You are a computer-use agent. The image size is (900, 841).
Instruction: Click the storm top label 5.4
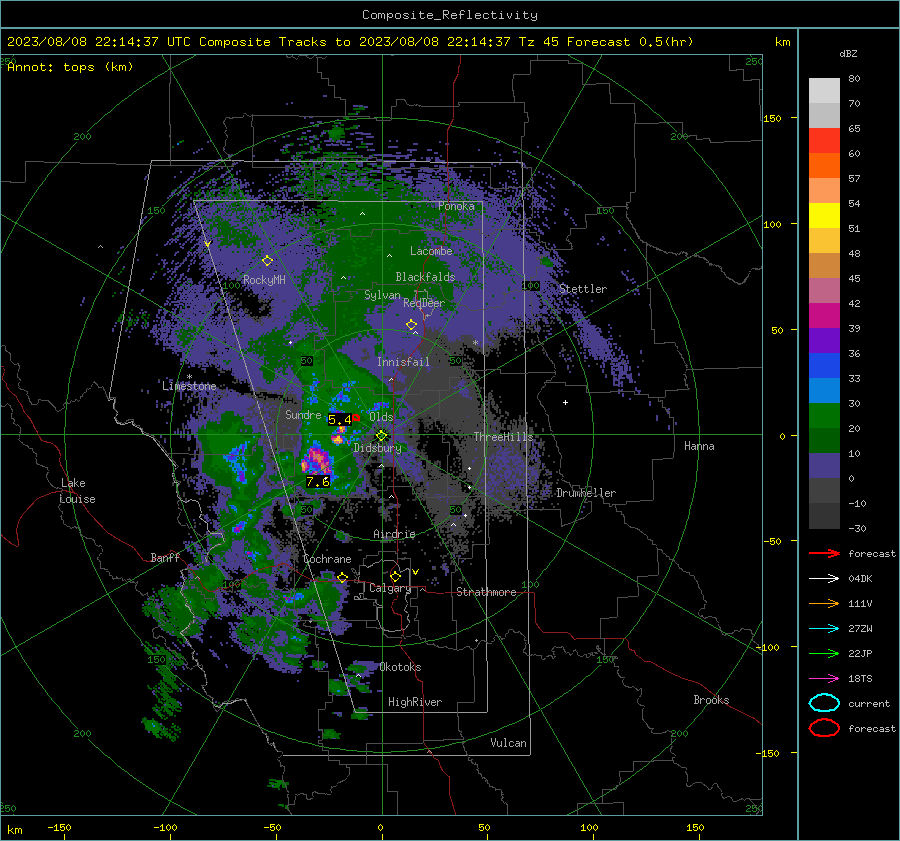click(339, 420)
